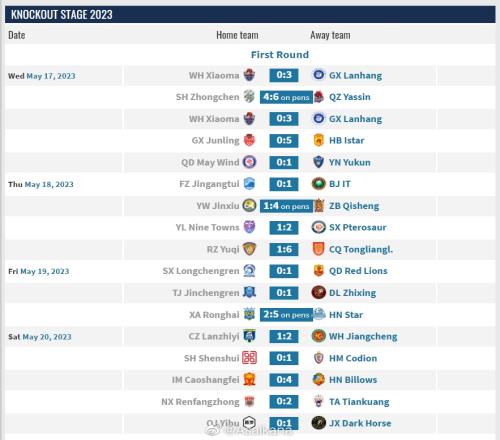
Task: Click the HB Istar team crest icon
Action: [x=319, y=140]
